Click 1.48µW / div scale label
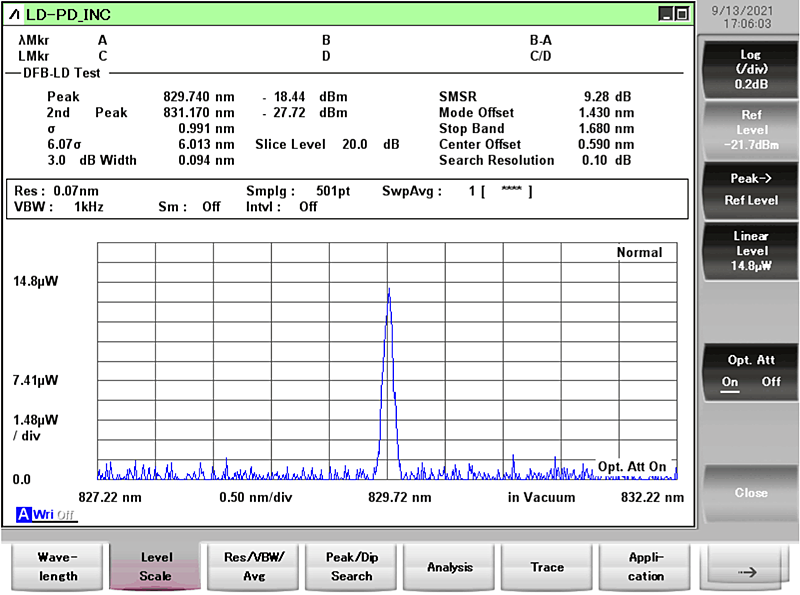 (x=36, y=428)
